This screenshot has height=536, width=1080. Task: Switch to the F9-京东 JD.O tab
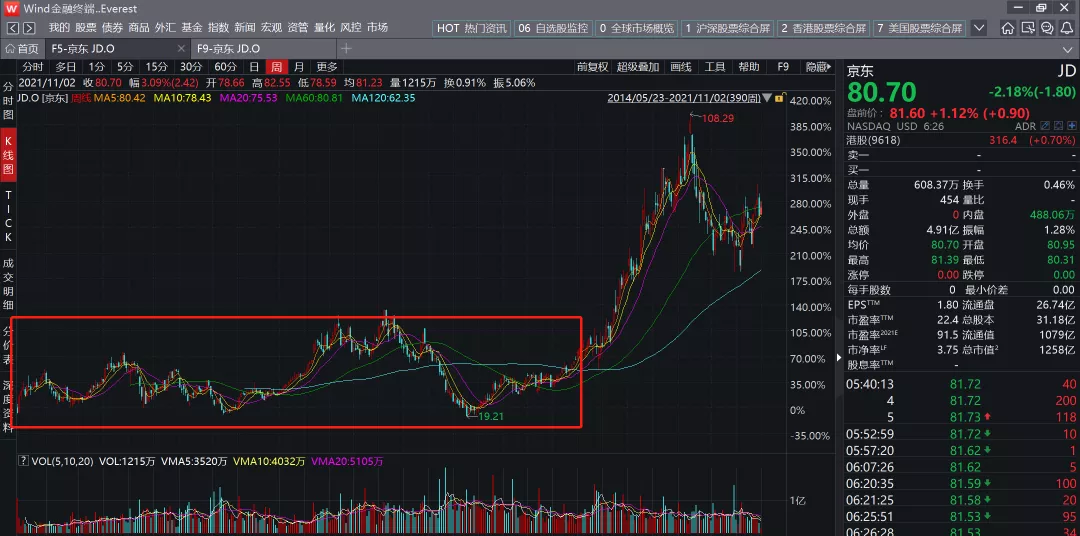(x=228, y=49)
